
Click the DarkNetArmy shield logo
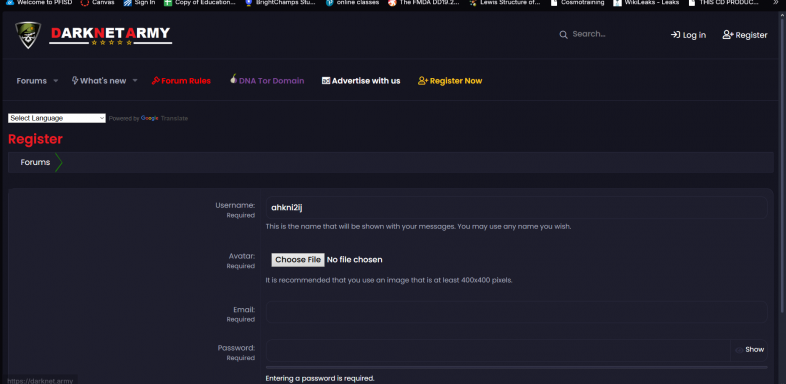pyautogui.click(x=28, y=35)
